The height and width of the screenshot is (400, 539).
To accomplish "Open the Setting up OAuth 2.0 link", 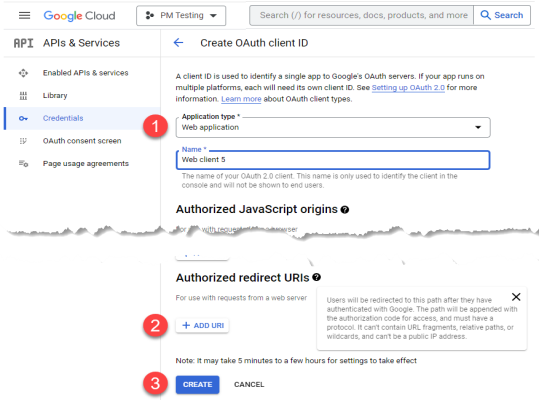I will point(408,88).
